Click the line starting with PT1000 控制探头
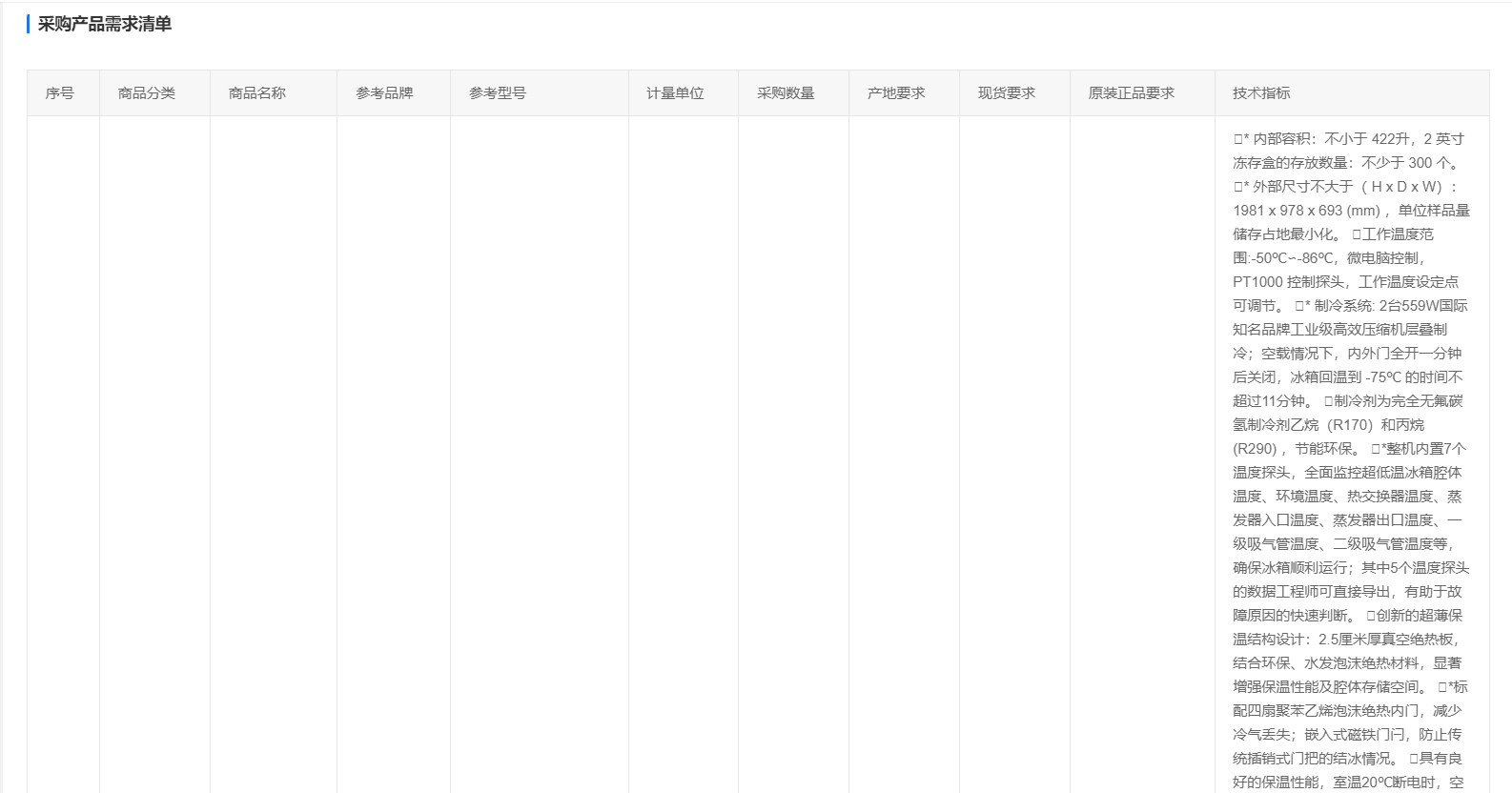The width and height of the screenshot is (1512, 793). [x=1344, y=282]
